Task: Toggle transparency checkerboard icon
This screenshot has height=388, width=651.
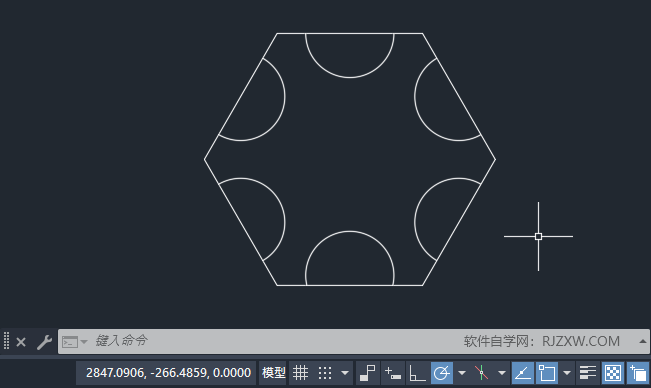Action: [613, 373]
